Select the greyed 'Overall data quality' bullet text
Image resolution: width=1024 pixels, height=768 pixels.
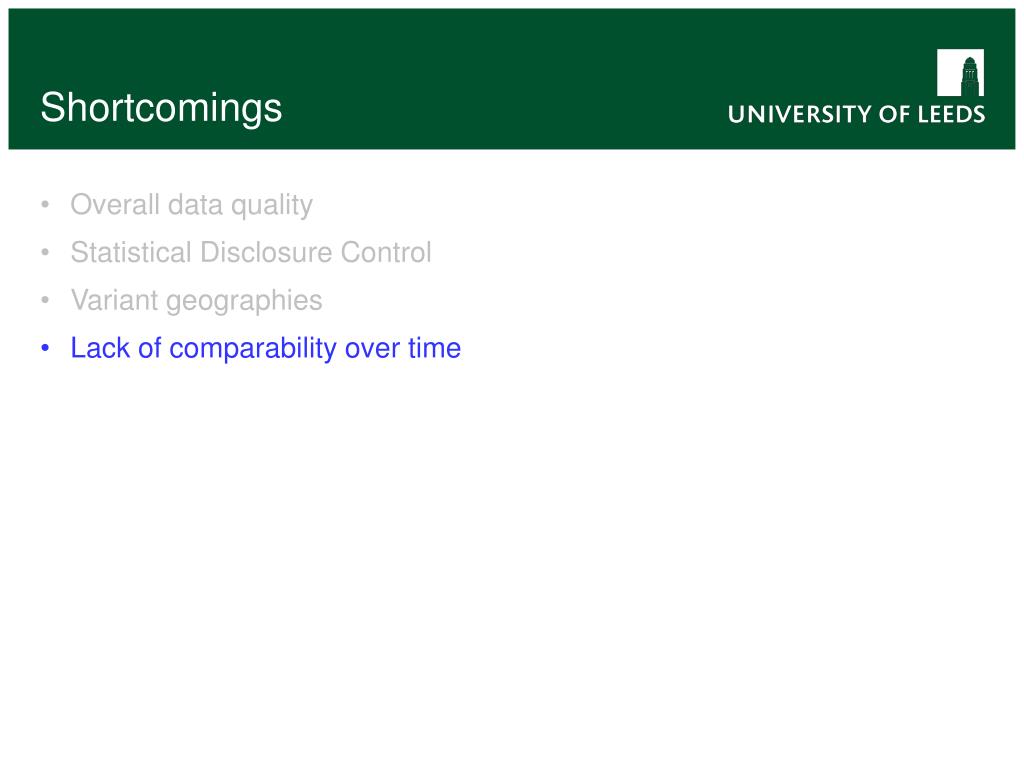pos(191,205)
